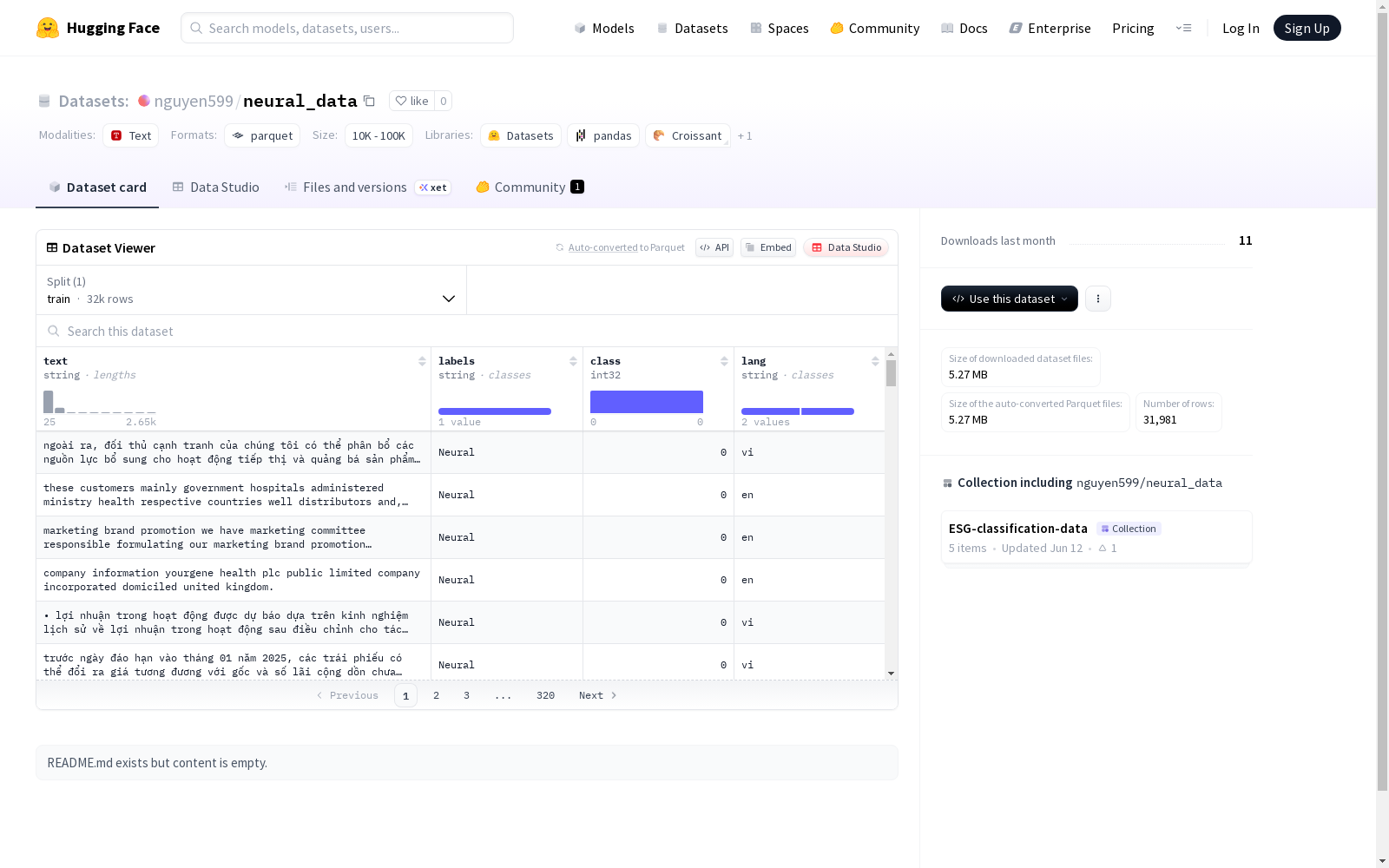Open the Pricing page link
1389x868 pixels.
click(1133, 28)
